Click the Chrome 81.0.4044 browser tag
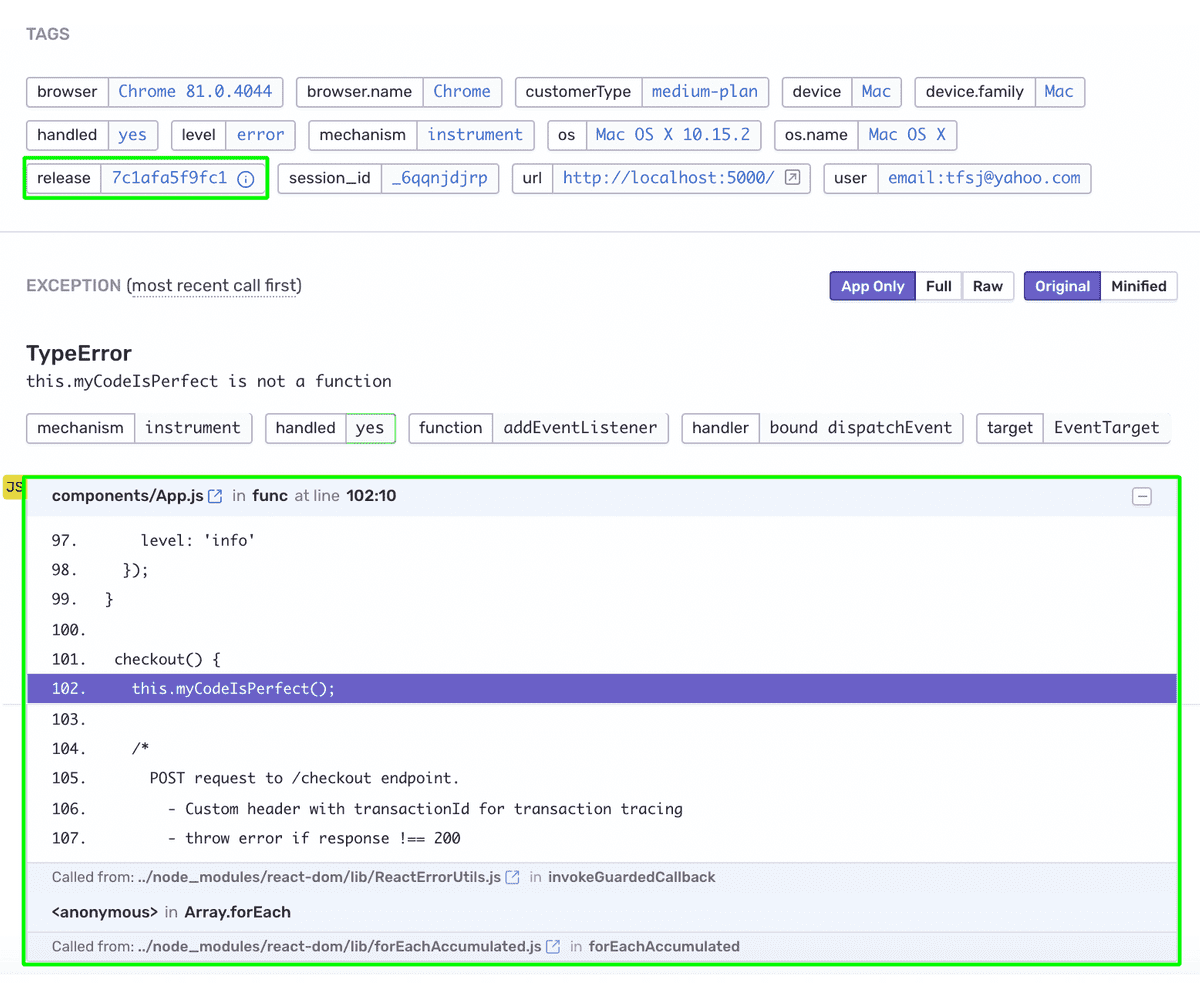 click(195, 91)
